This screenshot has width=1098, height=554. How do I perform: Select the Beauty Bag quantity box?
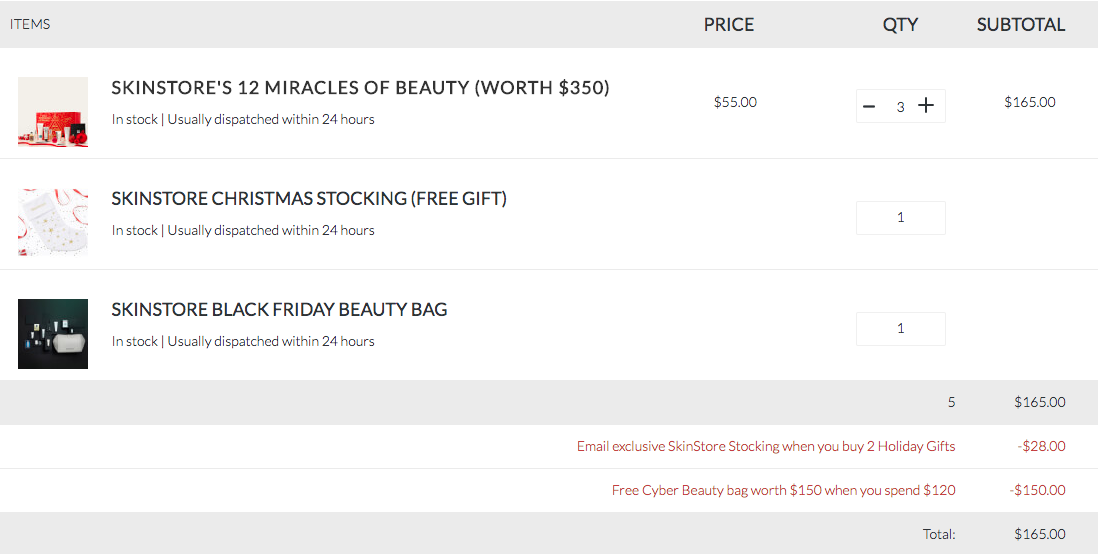(x=901, y=328)
